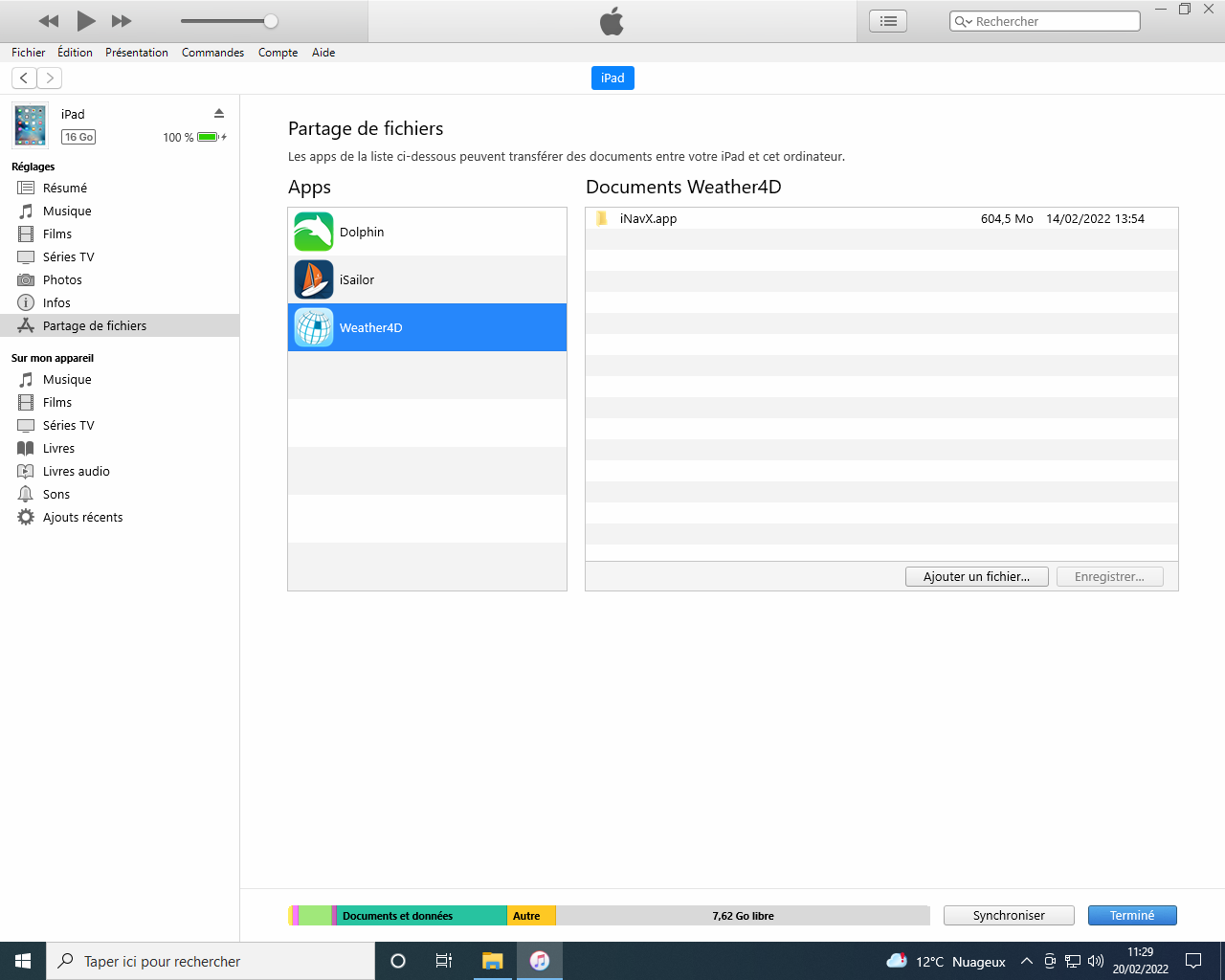The height and width of the screenshot is (980, 1225).
Task: Skip to the previous track
Action: (x=49, y=21)
